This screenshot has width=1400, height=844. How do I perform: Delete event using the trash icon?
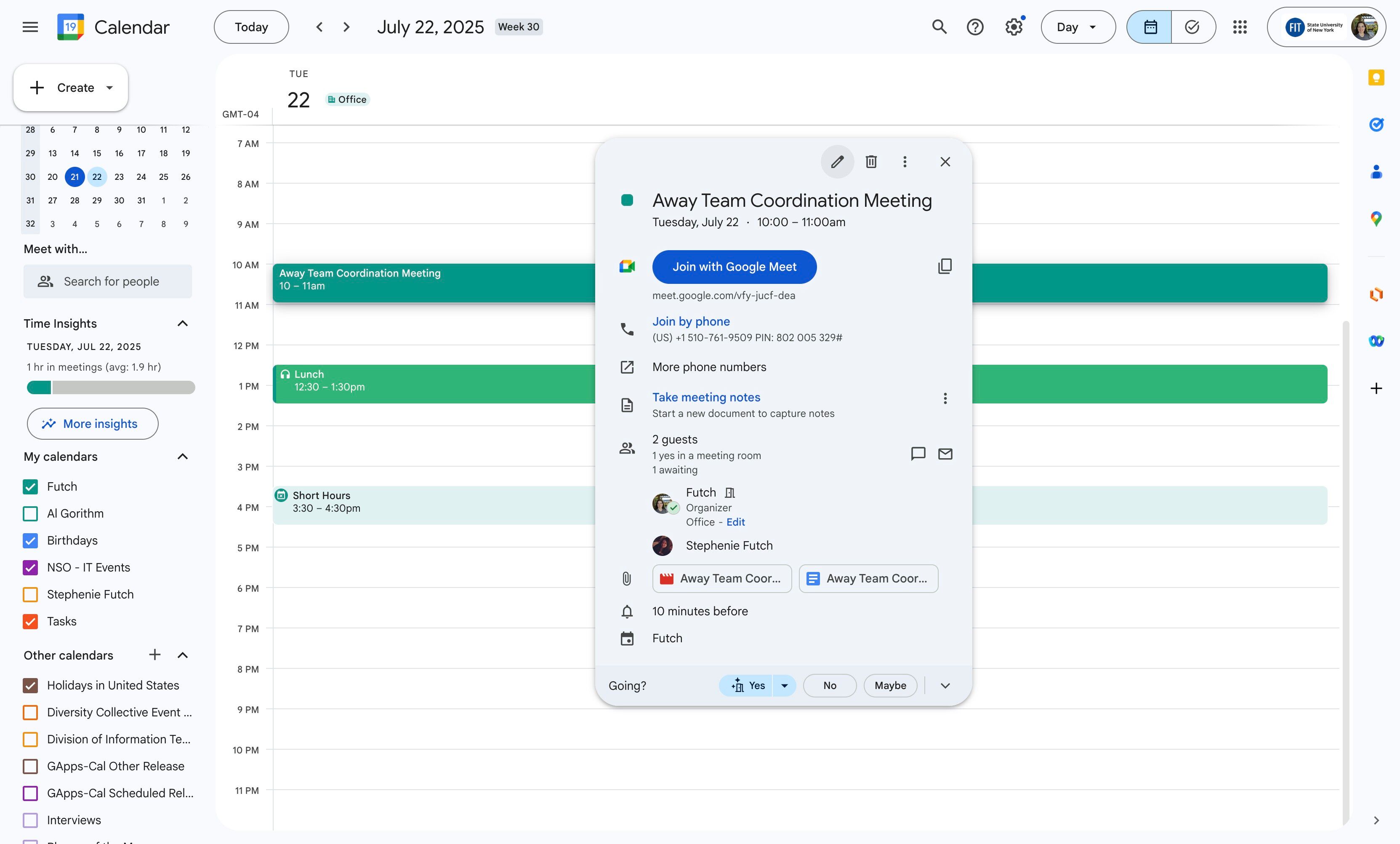[x=871, y=162]
